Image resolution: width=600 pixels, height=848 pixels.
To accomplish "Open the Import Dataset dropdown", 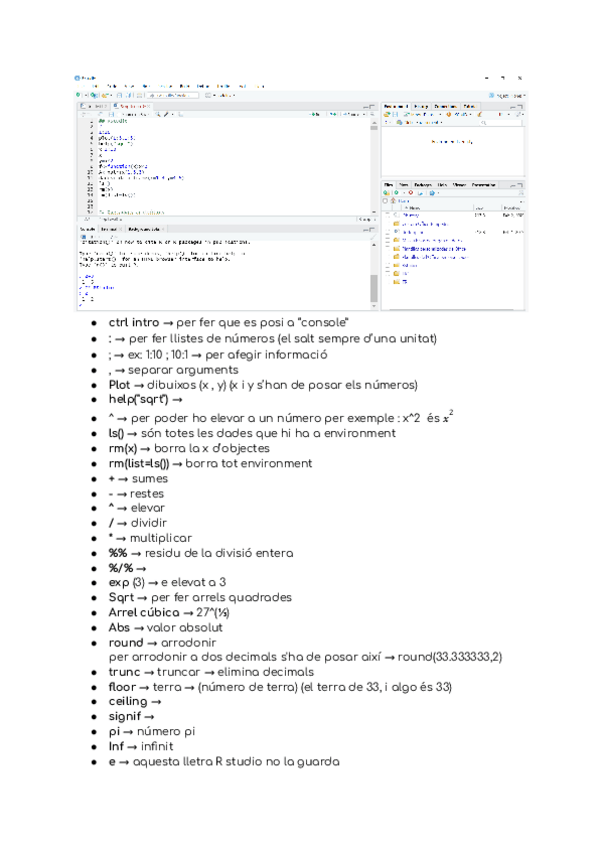I will (425, 115).
